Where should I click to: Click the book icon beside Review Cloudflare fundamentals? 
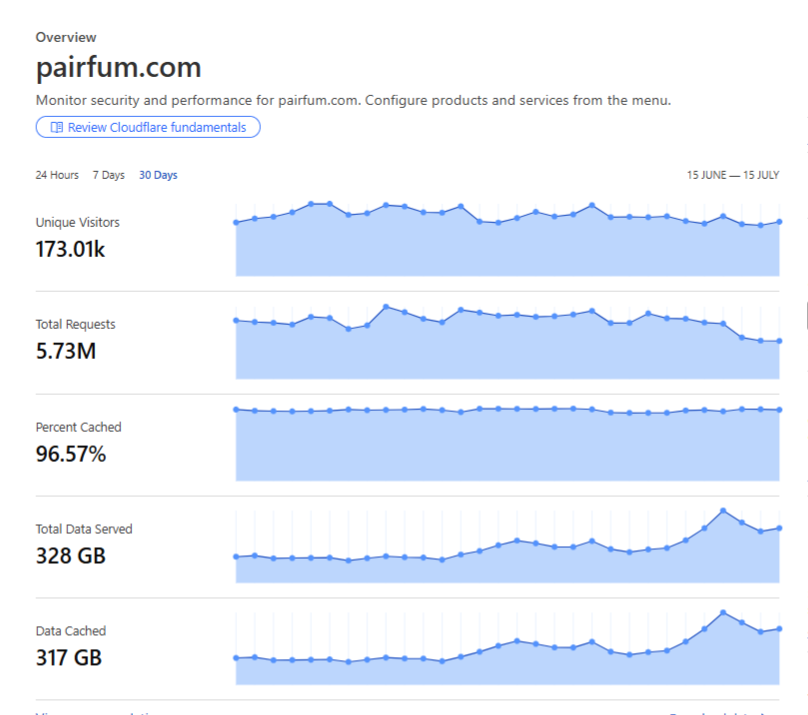coord(57,128)
